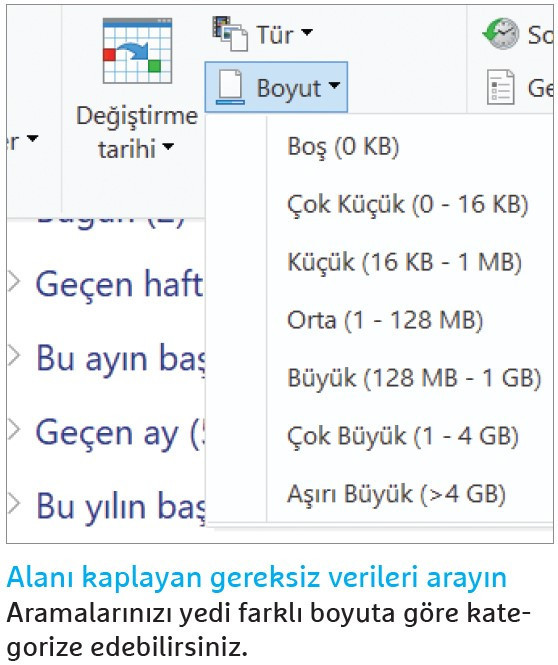558x665 pixels.
Task: Expand the Bu ayın başı group
Action: coord(14,355)
